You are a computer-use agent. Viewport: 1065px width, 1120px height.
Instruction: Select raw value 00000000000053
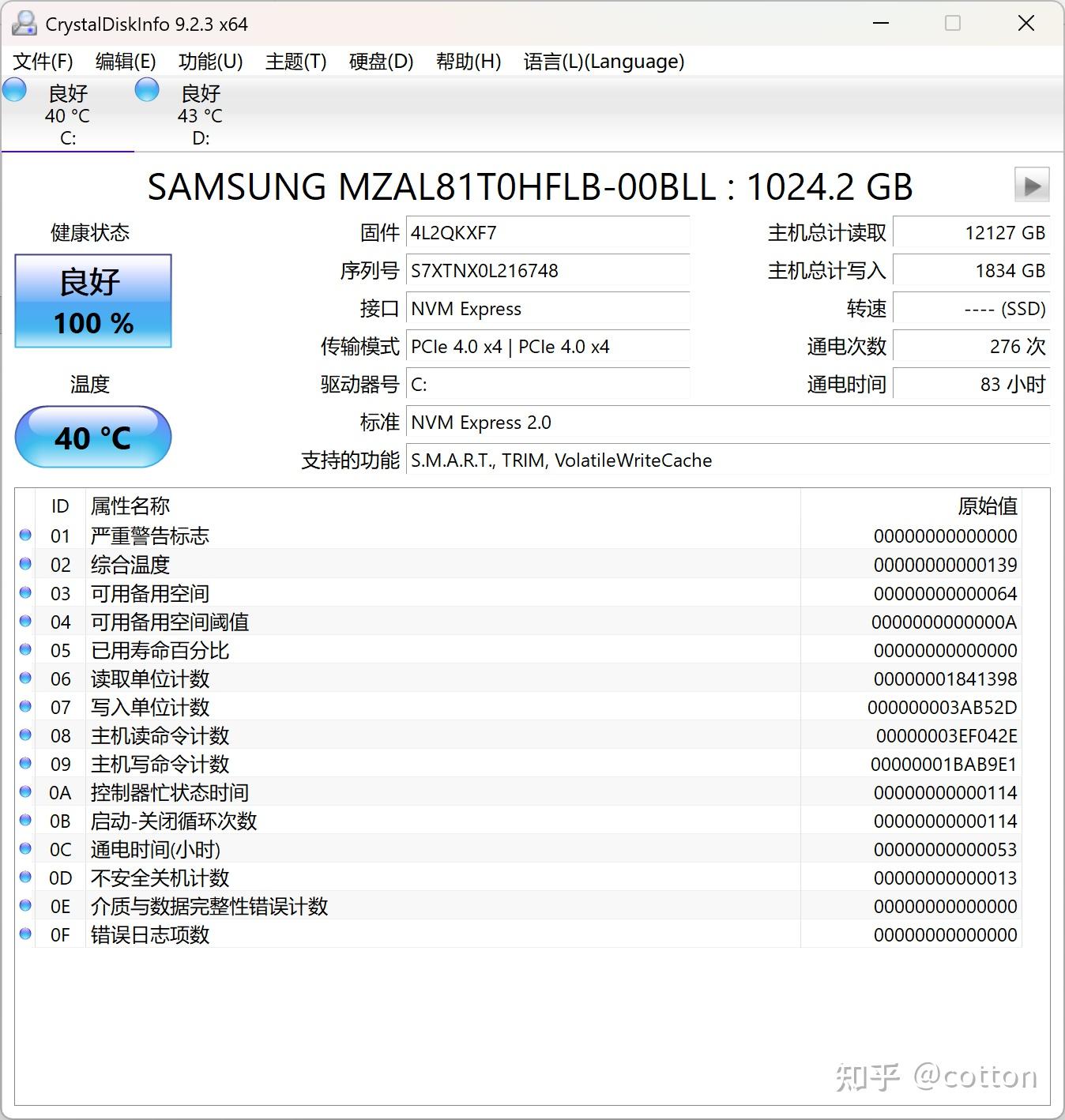point(945,849)
